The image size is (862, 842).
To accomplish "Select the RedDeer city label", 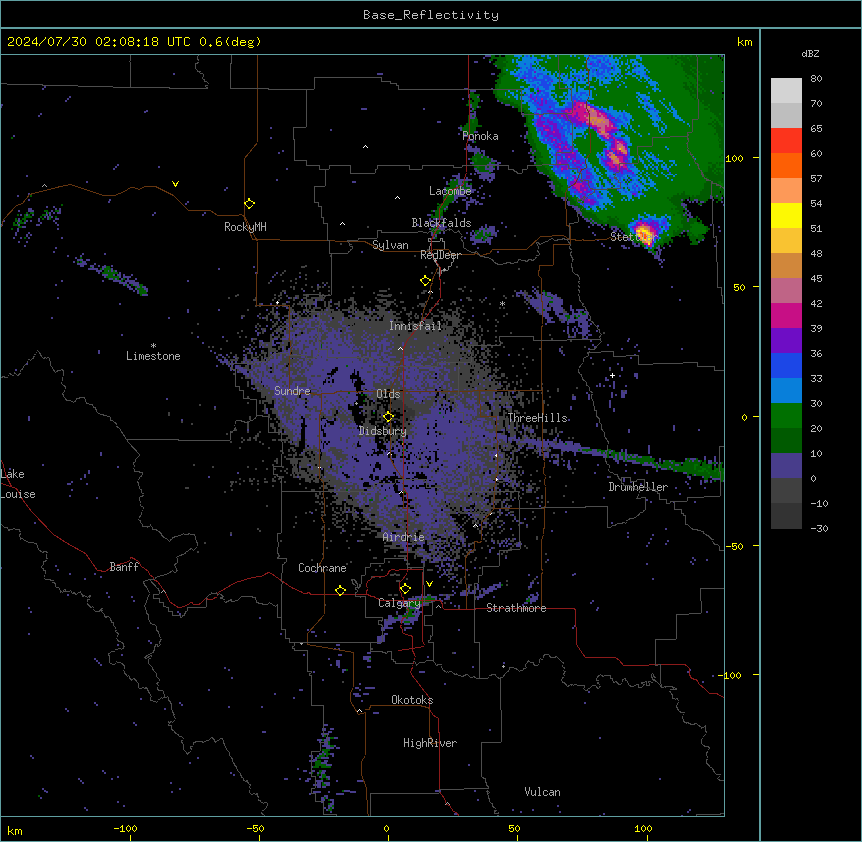I will [440, 255].
